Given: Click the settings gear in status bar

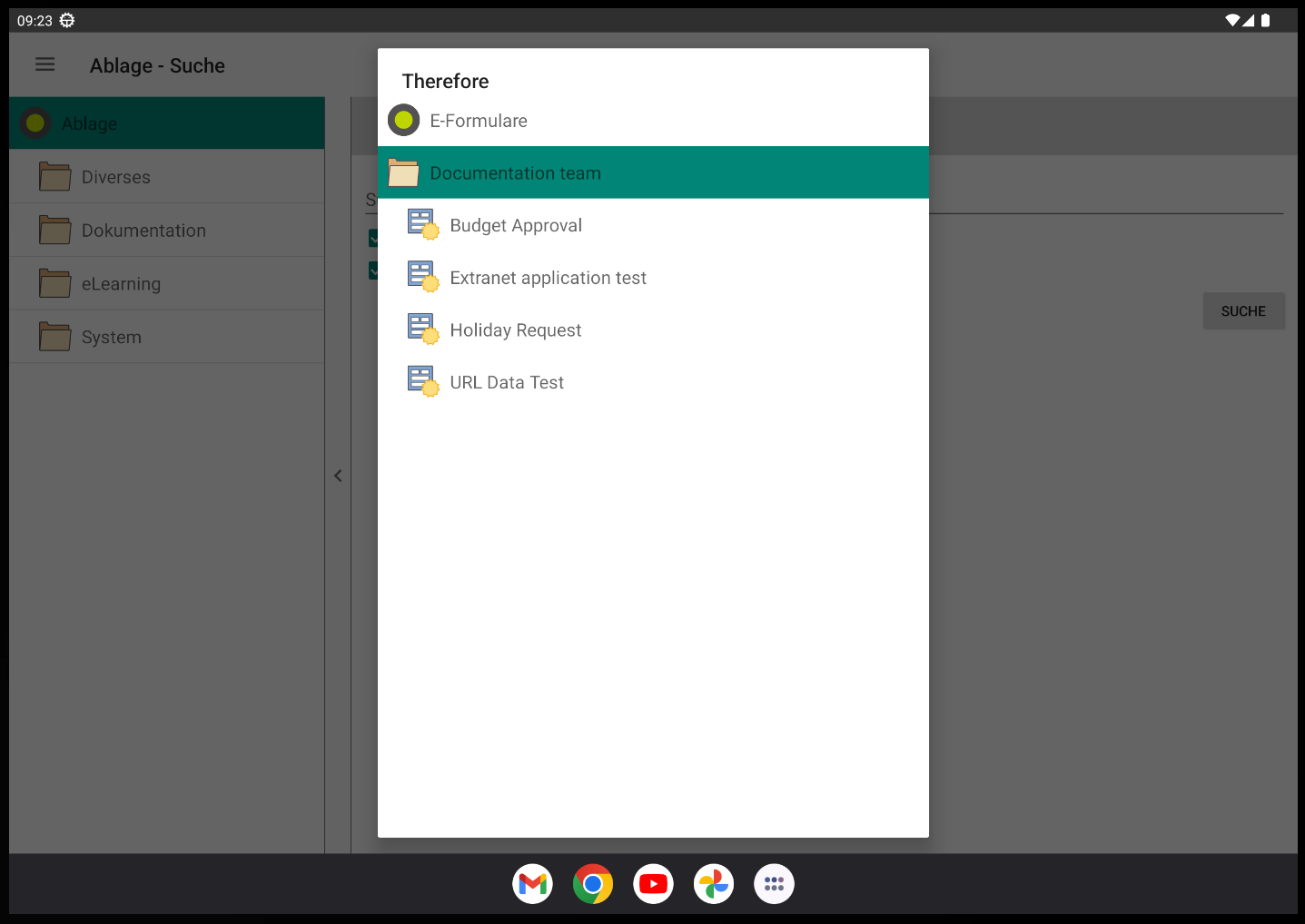Looking at the screenshot, I should (67, 20).
